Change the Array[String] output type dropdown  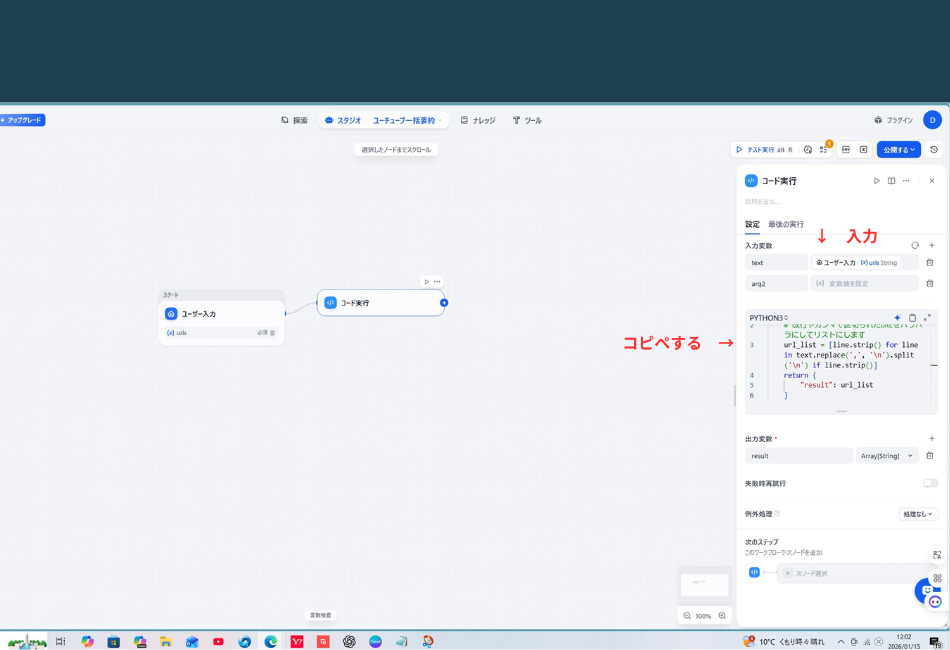coord(885,456)
